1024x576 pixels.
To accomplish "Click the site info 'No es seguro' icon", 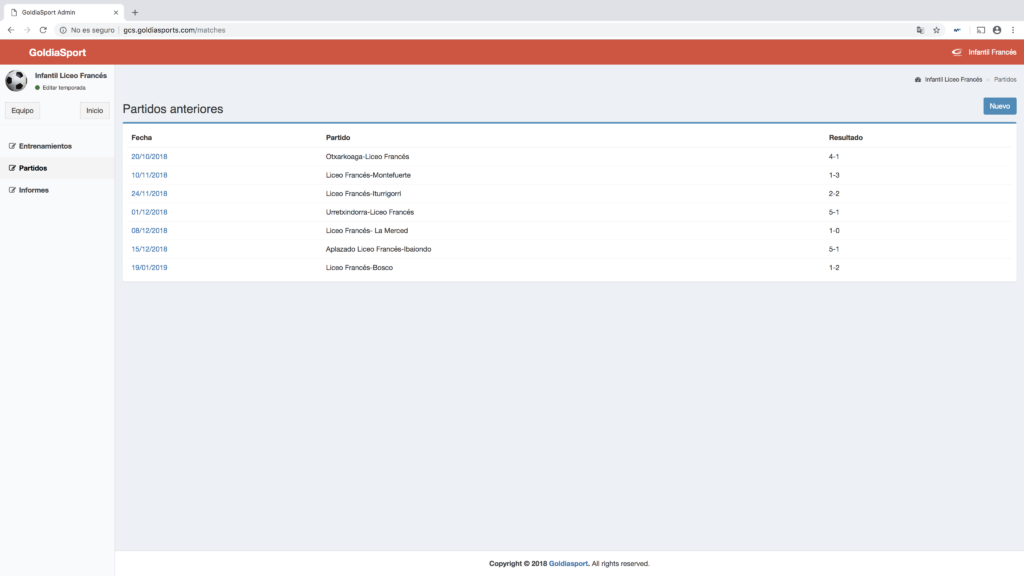I will [63, 30].
